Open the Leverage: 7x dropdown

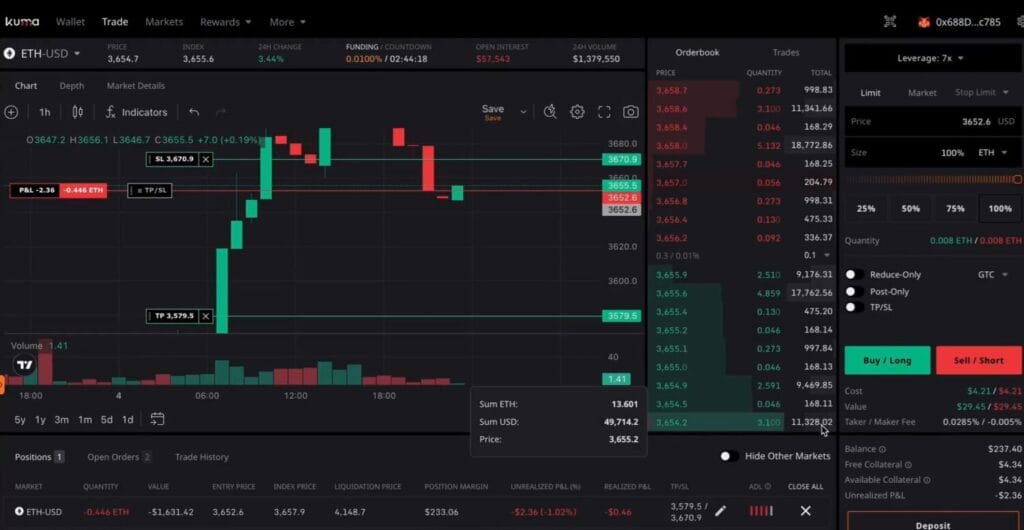coord(931,58)
